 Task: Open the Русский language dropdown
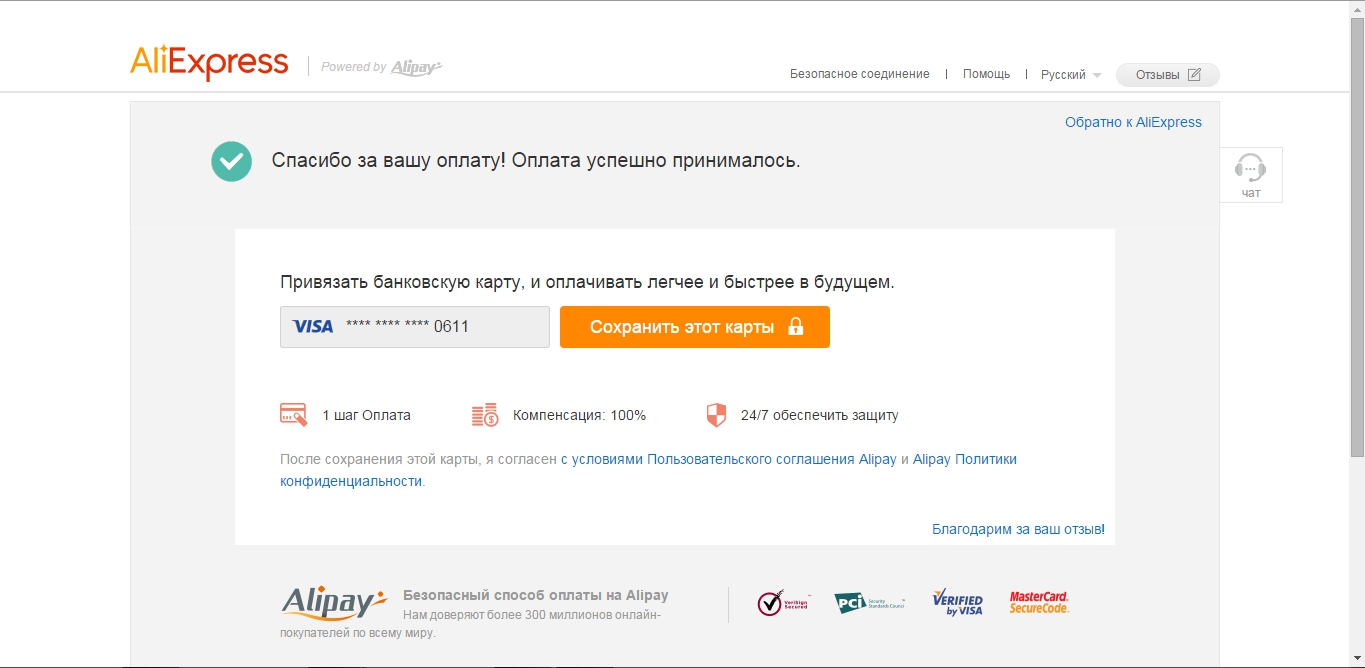1071,75
